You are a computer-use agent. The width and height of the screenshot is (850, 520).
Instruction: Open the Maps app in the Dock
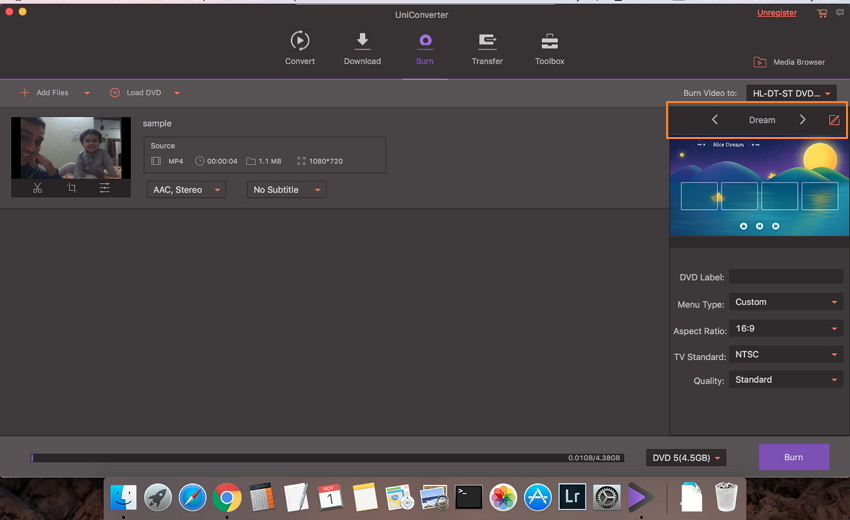(400, 497)
